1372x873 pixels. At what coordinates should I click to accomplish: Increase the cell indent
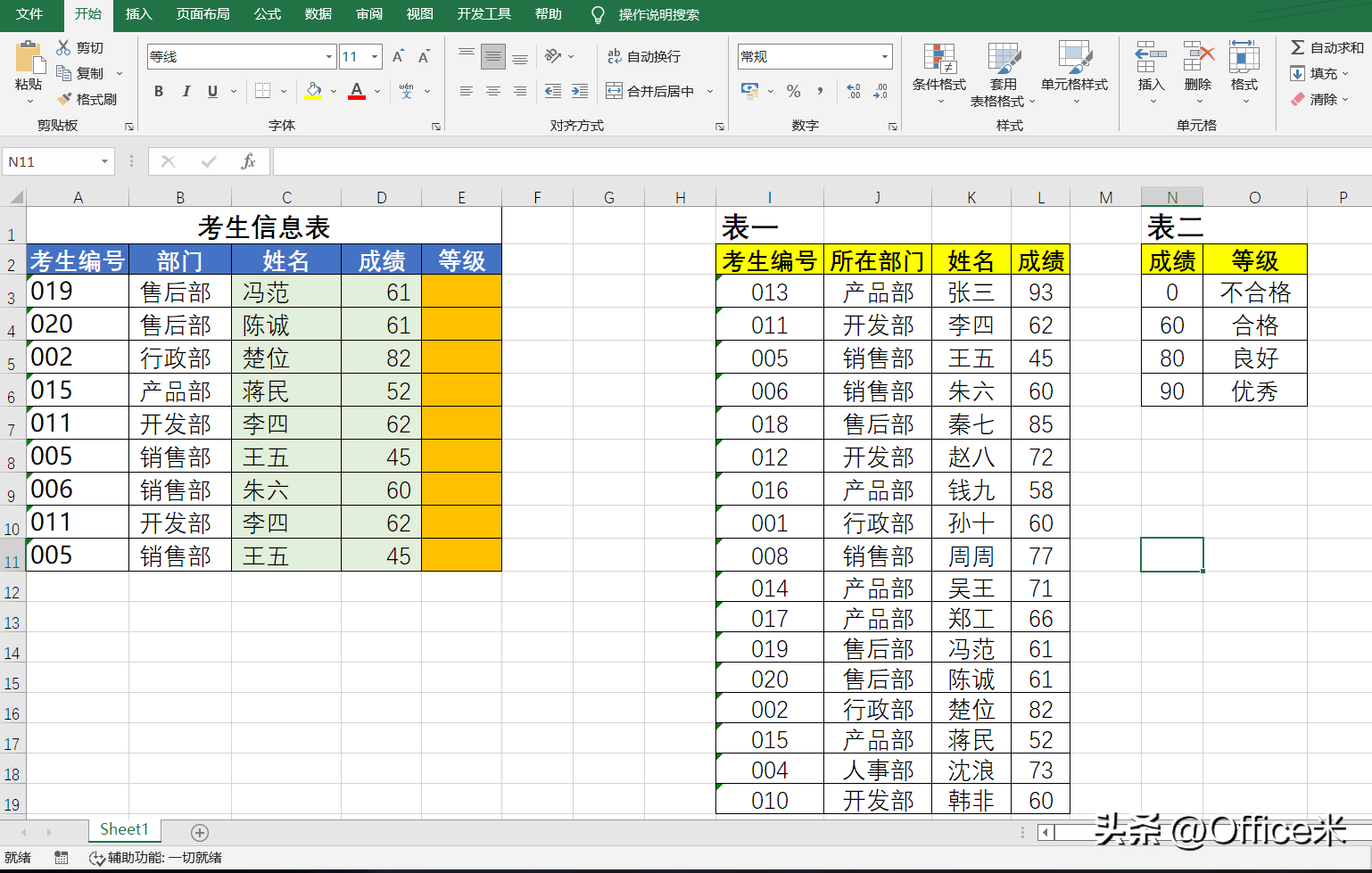point(580,91)
